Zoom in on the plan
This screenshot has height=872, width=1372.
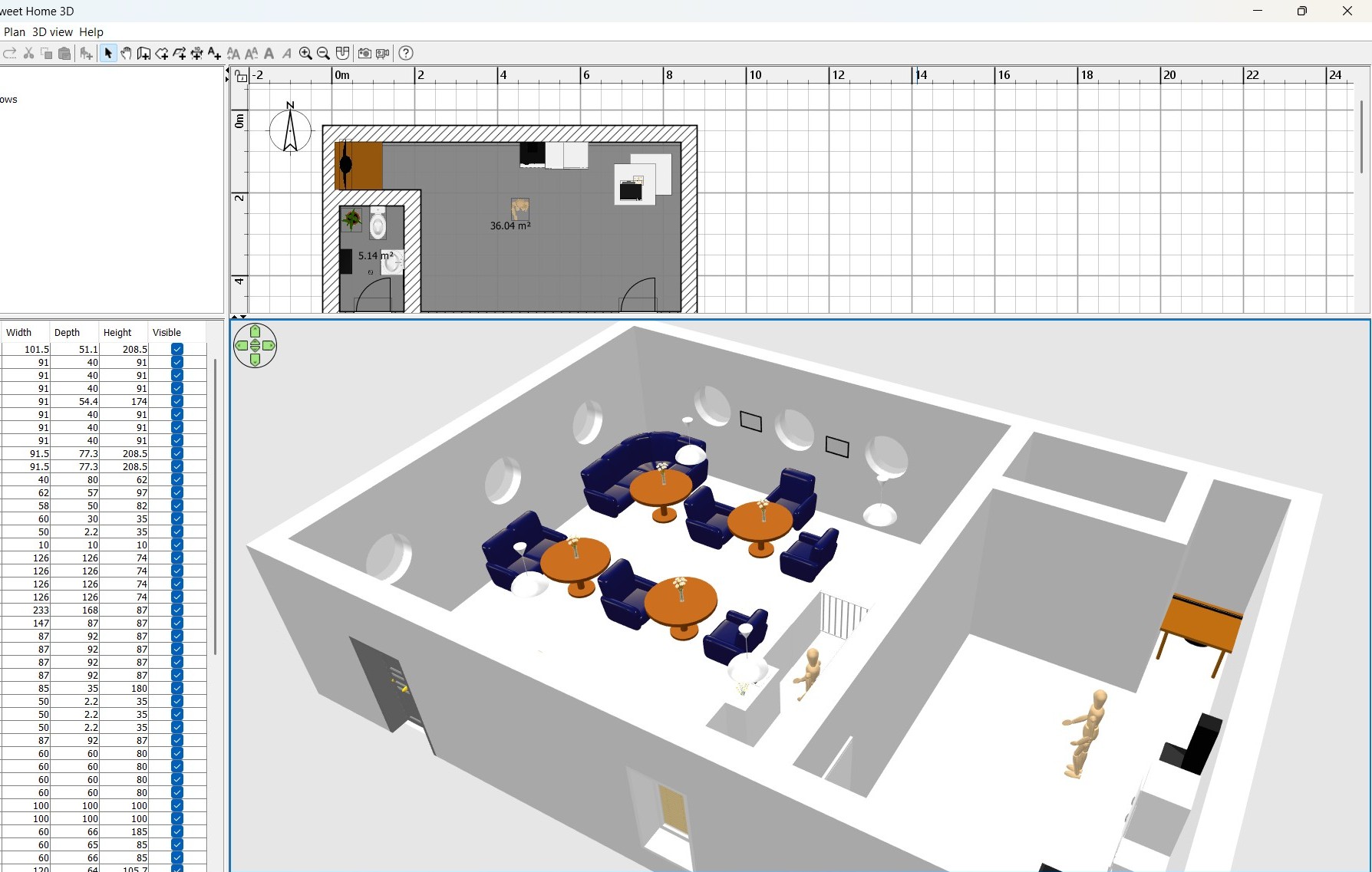pyautogui.click(x=305, y=53)
